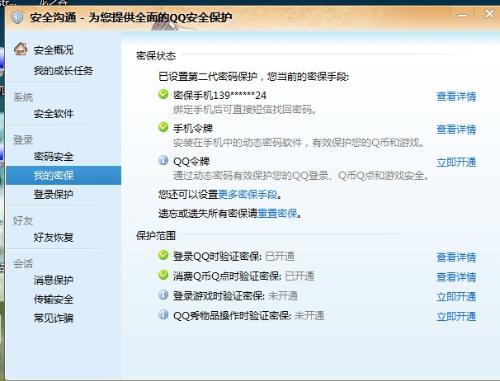500x381 pixels.
Task: Click the house icon beside 安全概况
Action: [x=20, y=49]
